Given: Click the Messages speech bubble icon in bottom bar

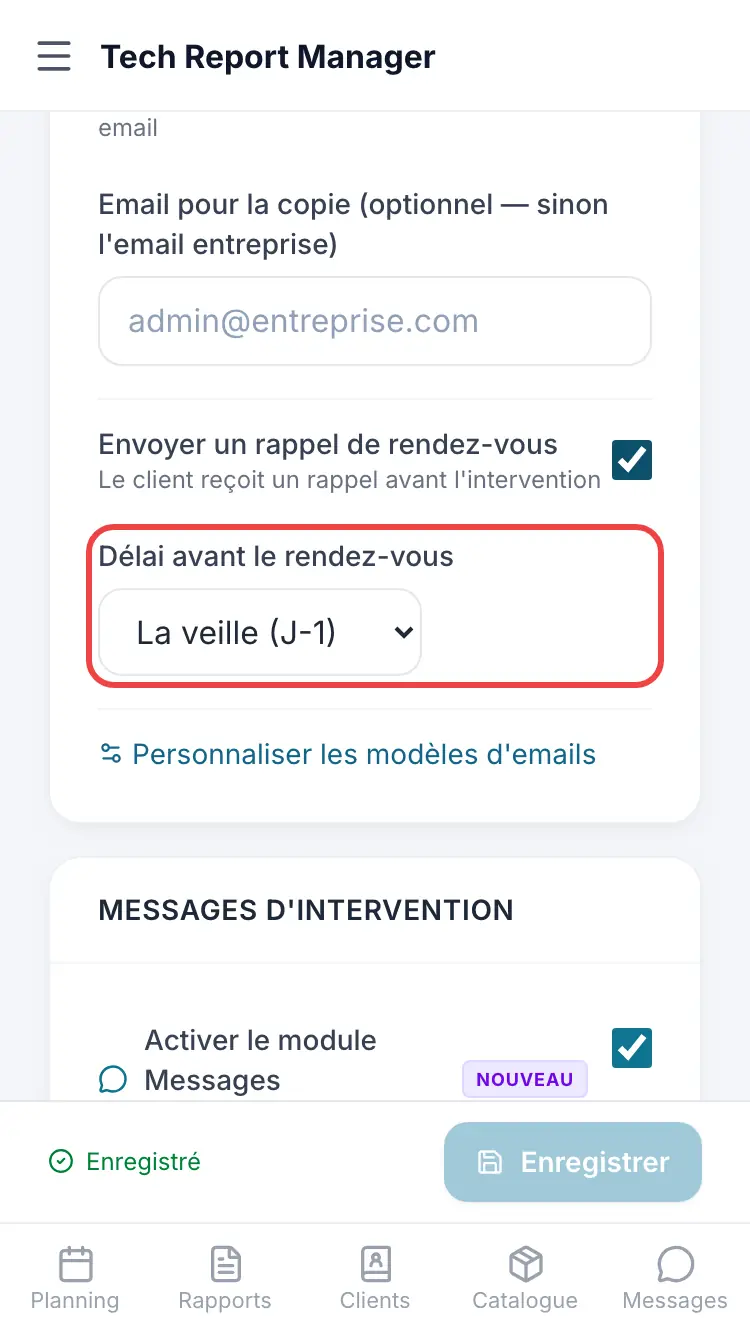Looking at the screenshot, I should (x=675, y=1265).
